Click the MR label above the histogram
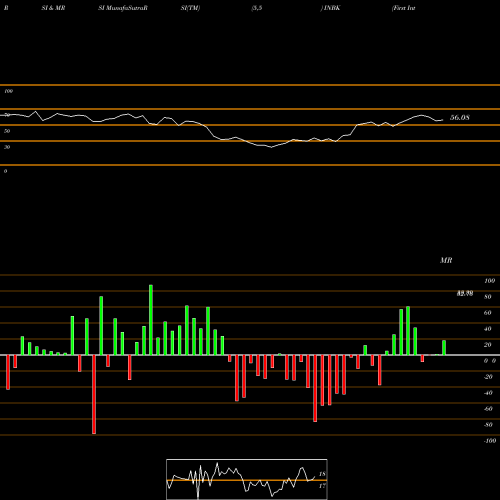This screenshot has height=500, width=500. [446, 260]
